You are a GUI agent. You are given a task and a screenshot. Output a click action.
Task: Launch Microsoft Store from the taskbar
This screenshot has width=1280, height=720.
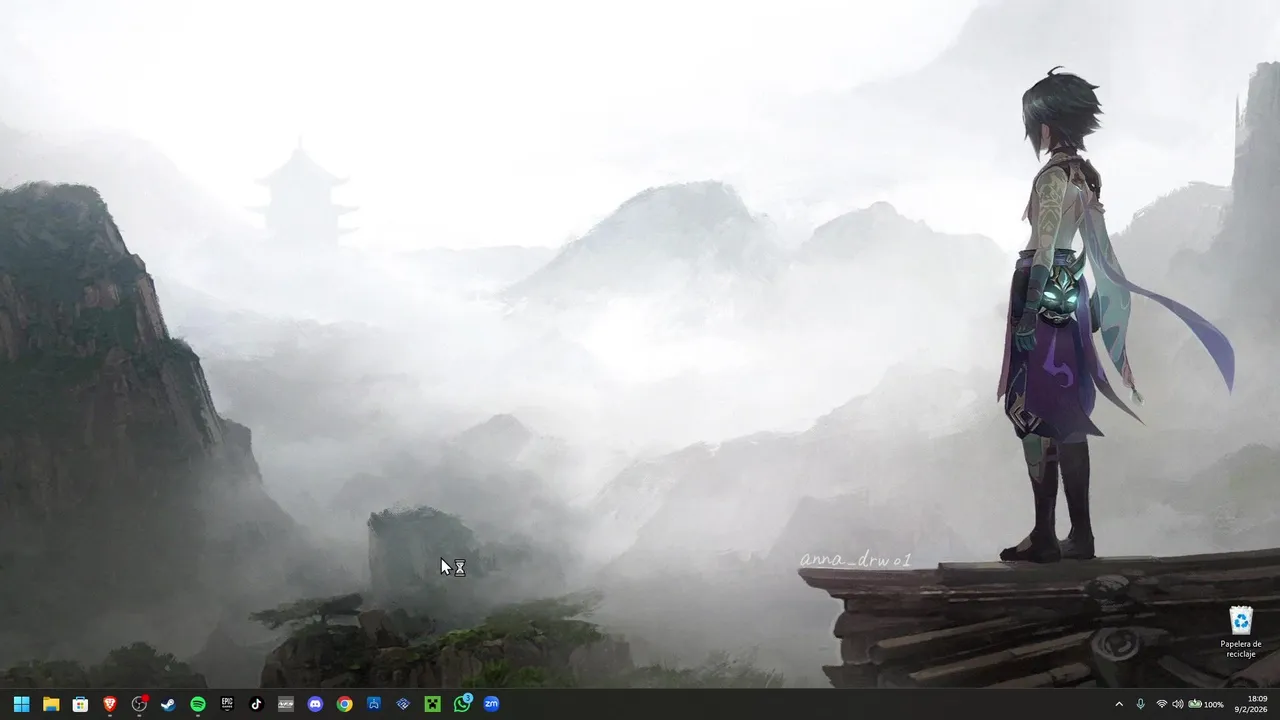click(x=80, y=704)
